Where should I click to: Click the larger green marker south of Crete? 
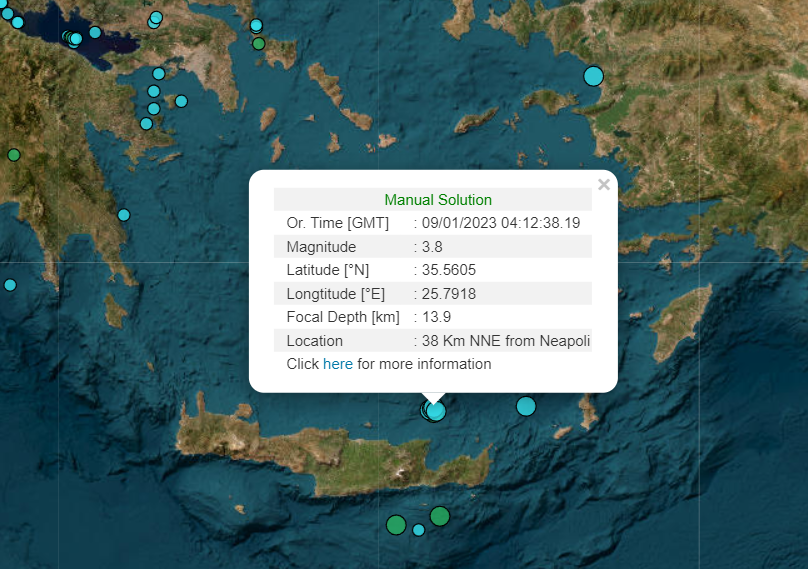click(440, 516)
